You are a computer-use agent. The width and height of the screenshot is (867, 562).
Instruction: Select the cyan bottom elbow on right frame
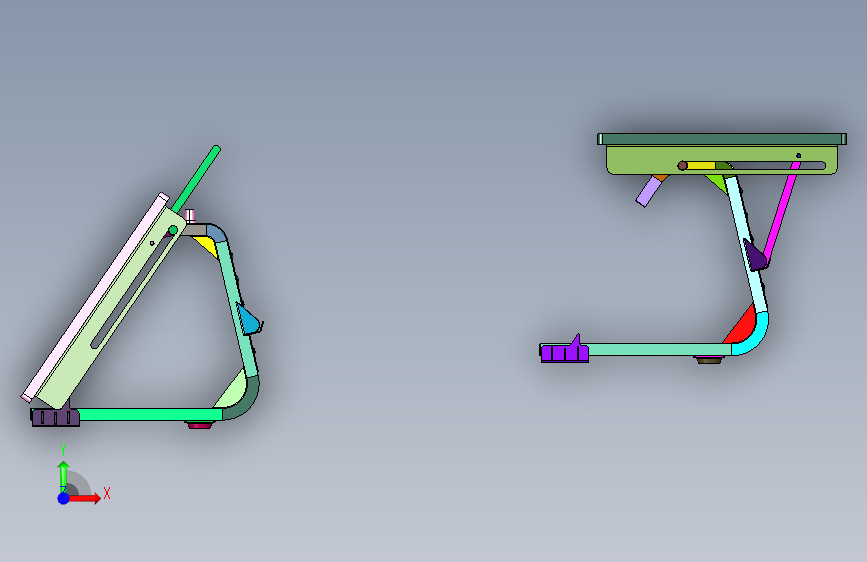tap(755, 337)
